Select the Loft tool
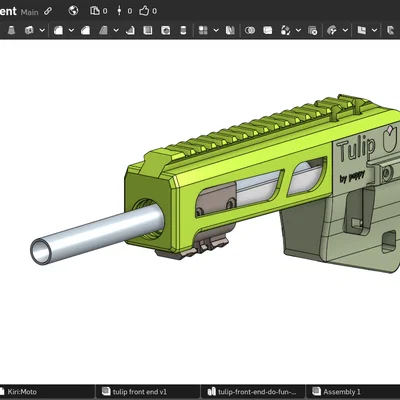 click(x=11, y=30)
